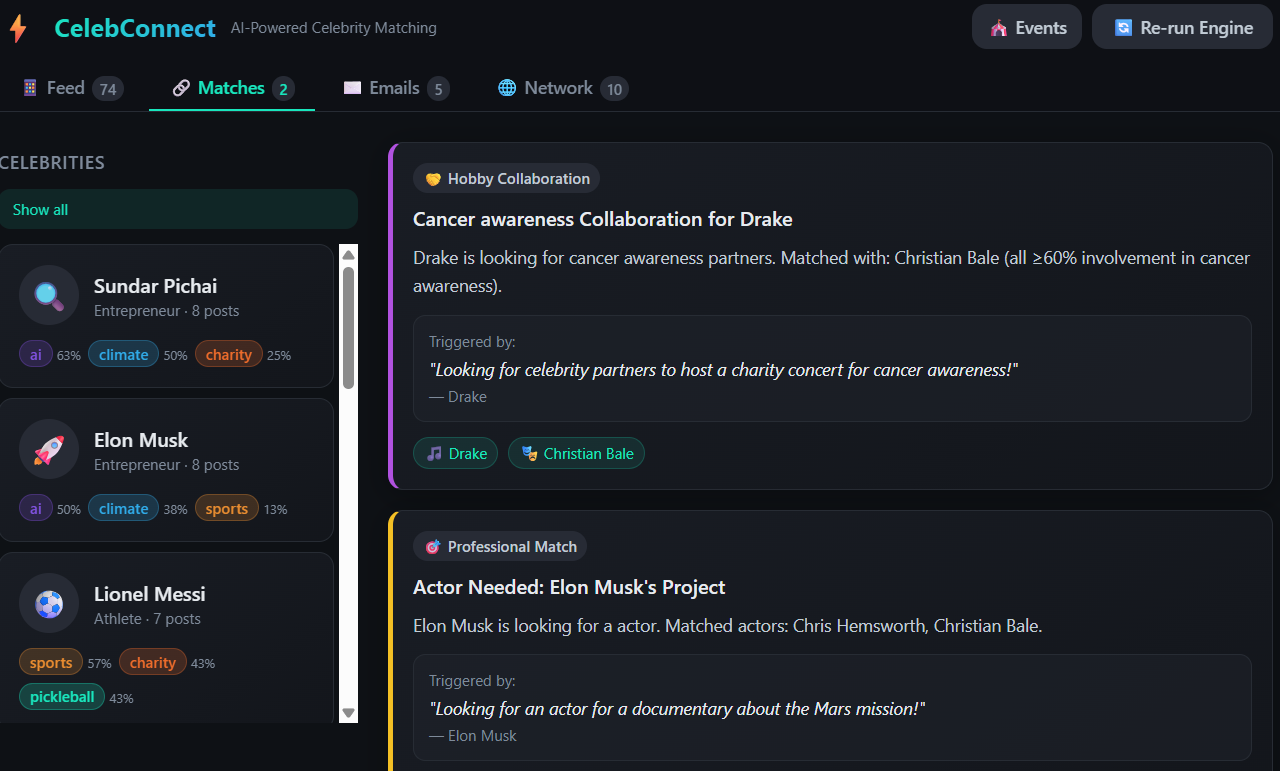Click Elon Musk's sports tag
The height and width of the screenshot is (771, 1280).
pos(227,509)
